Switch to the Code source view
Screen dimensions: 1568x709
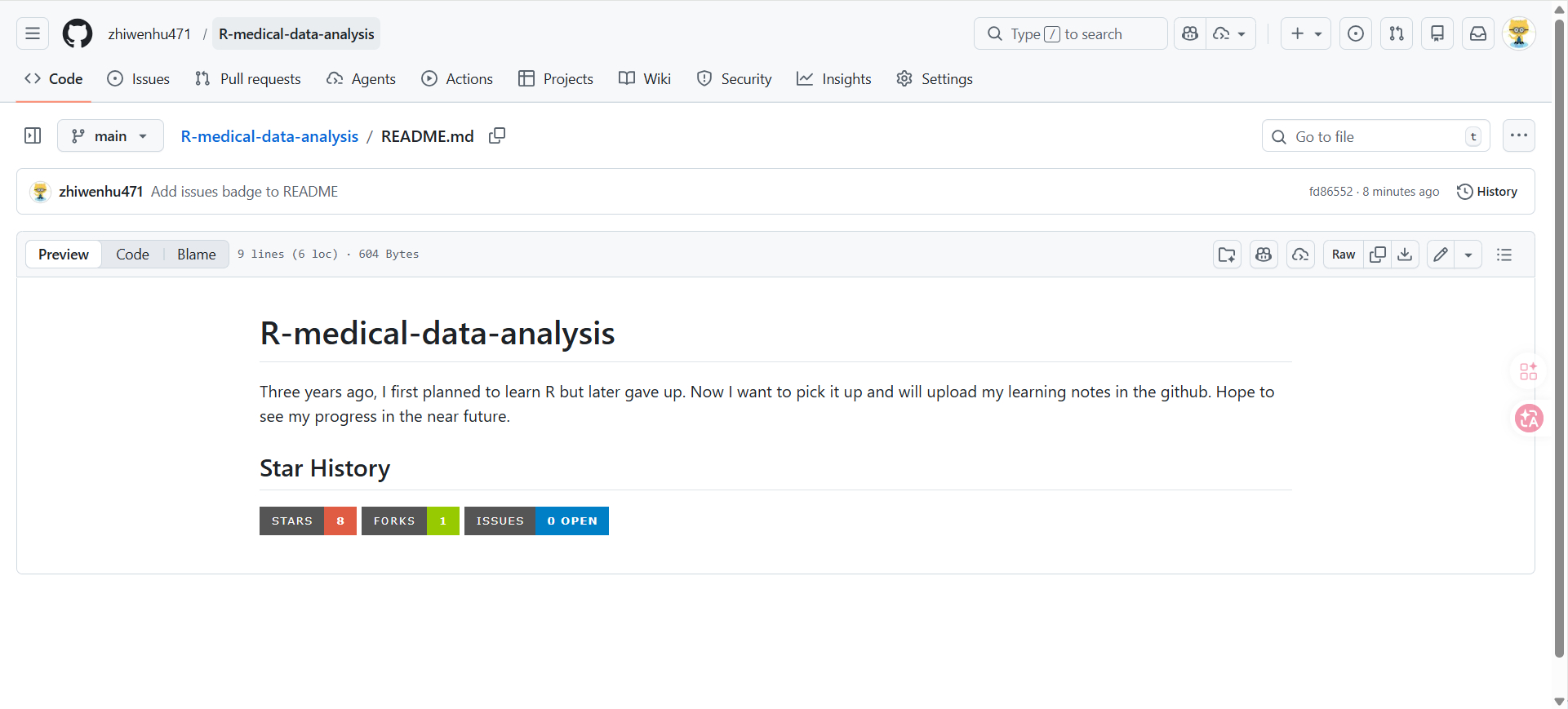(x=132, y=255)
